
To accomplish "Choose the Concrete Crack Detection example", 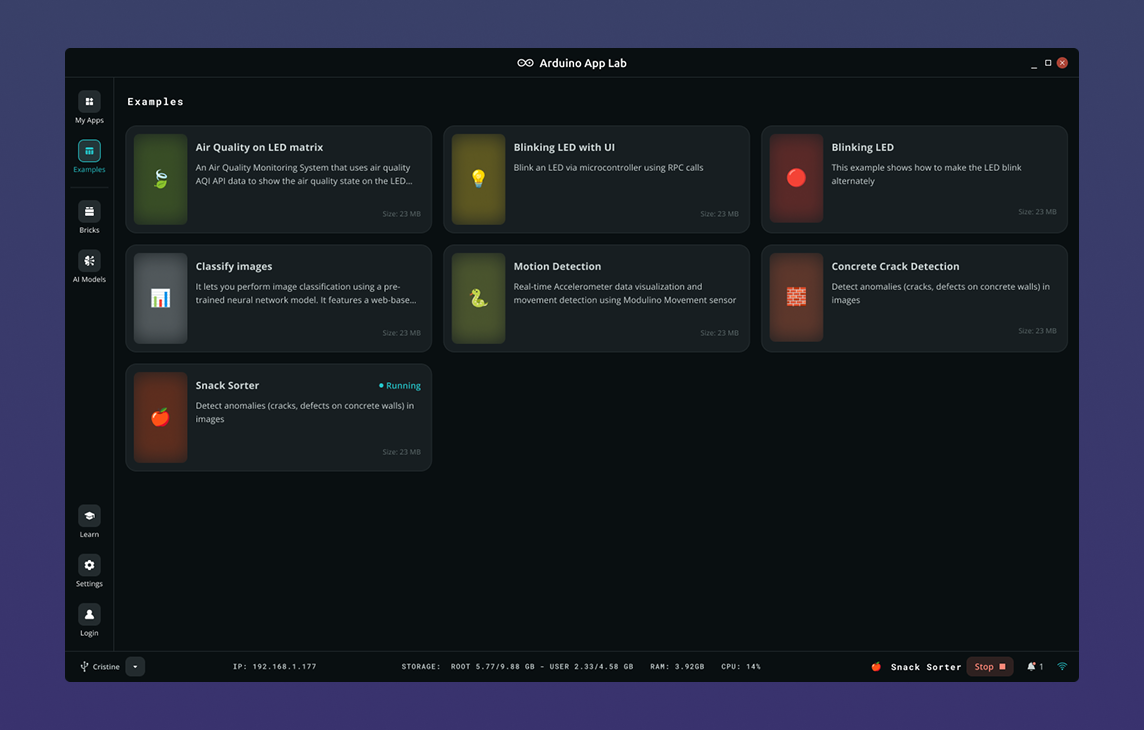I will [x=914, y=298].
